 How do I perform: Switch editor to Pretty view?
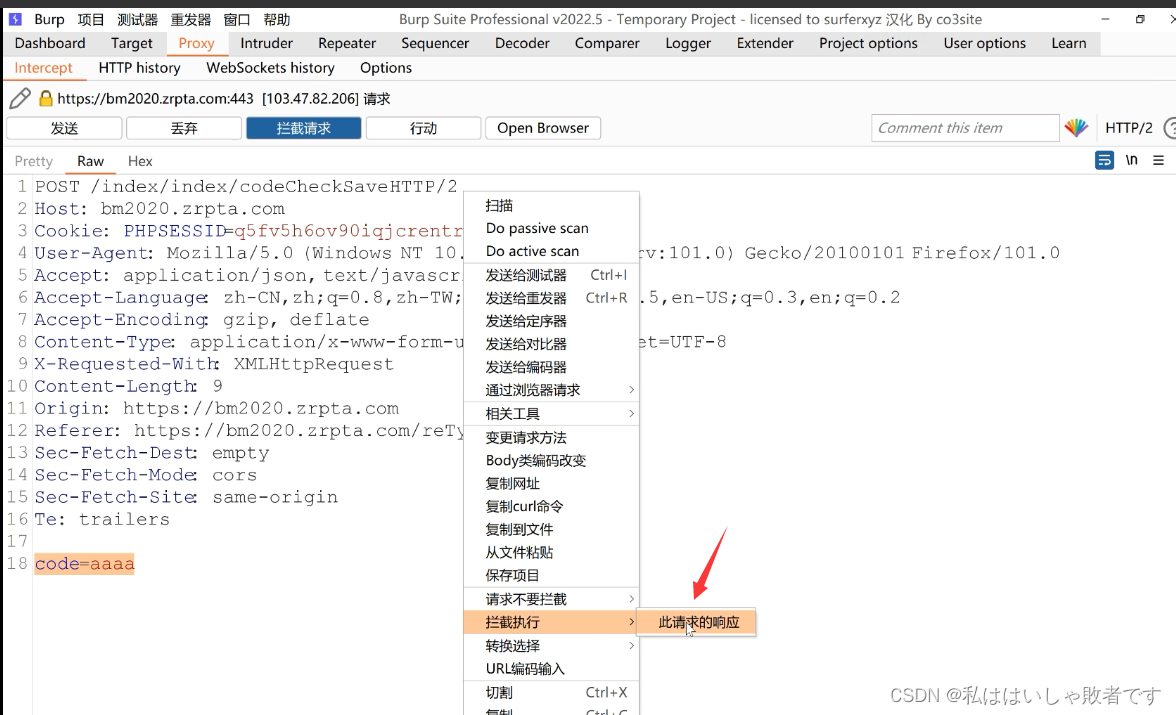[34, 161]
